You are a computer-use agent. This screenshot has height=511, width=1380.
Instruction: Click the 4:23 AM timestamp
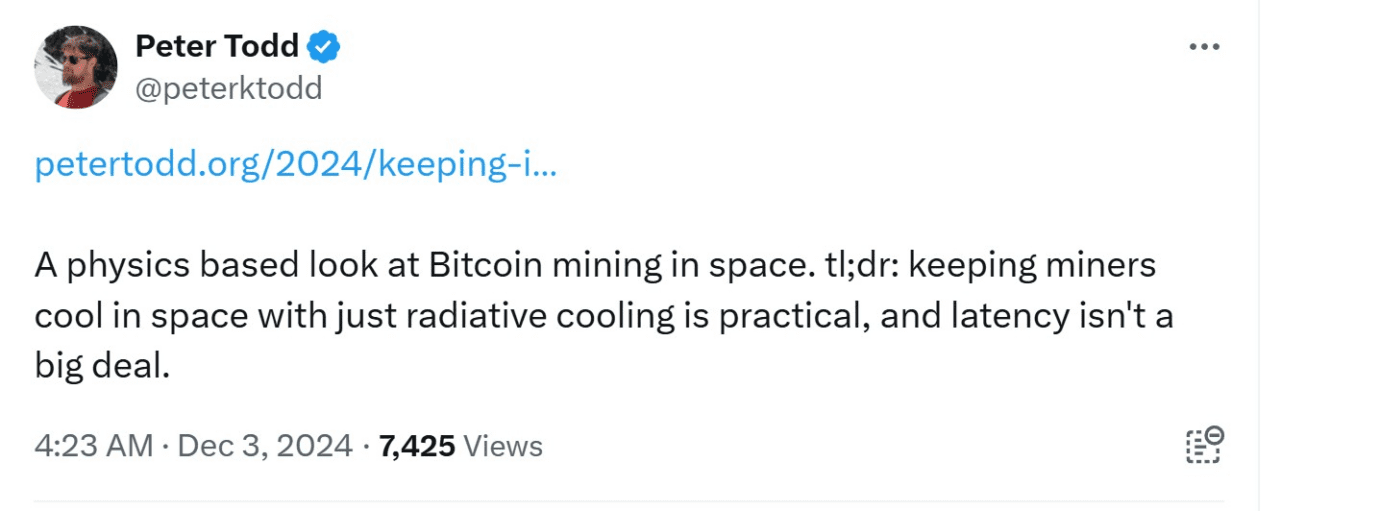tap(94, 445)
